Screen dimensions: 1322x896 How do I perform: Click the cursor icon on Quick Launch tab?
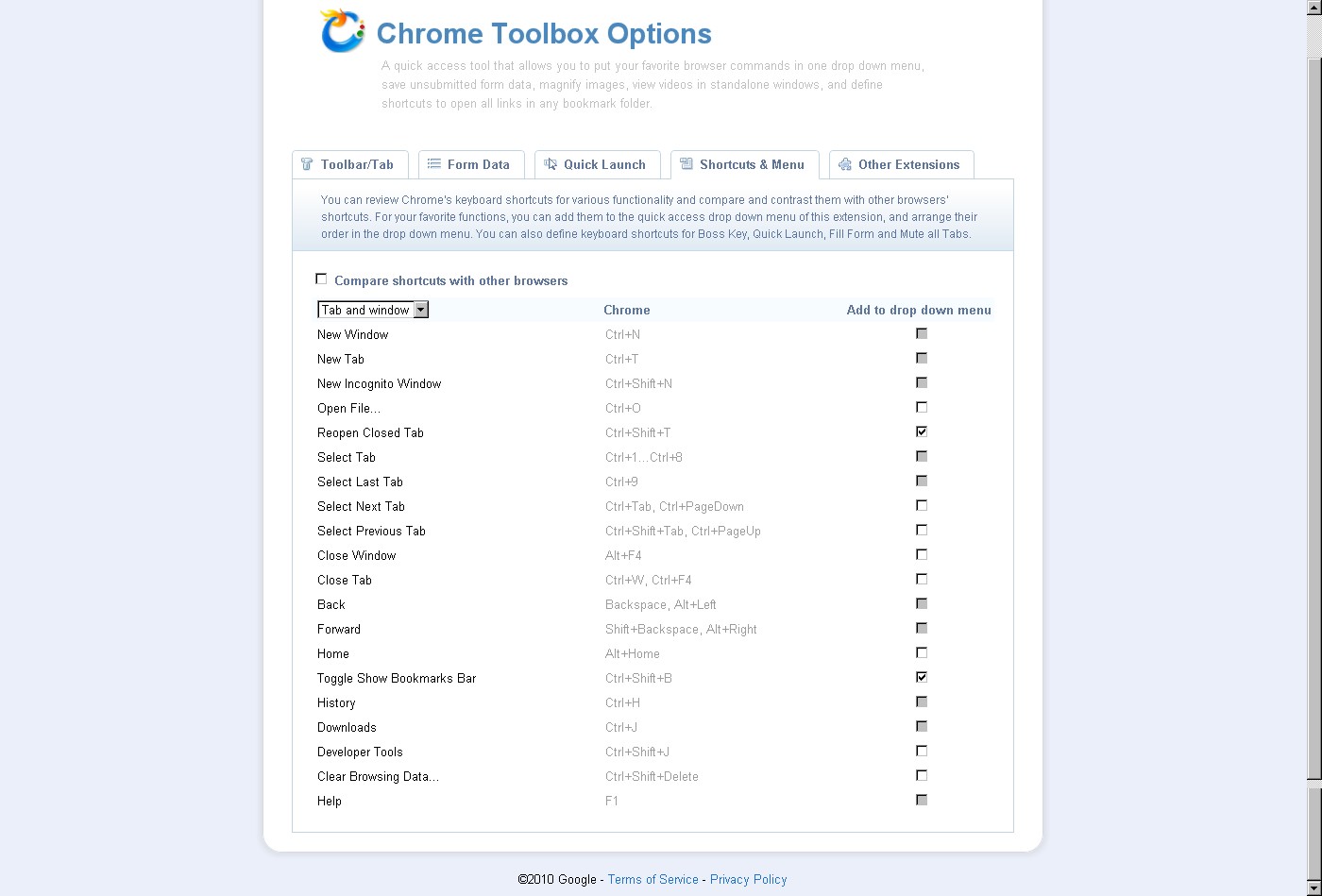coord(551,163)
